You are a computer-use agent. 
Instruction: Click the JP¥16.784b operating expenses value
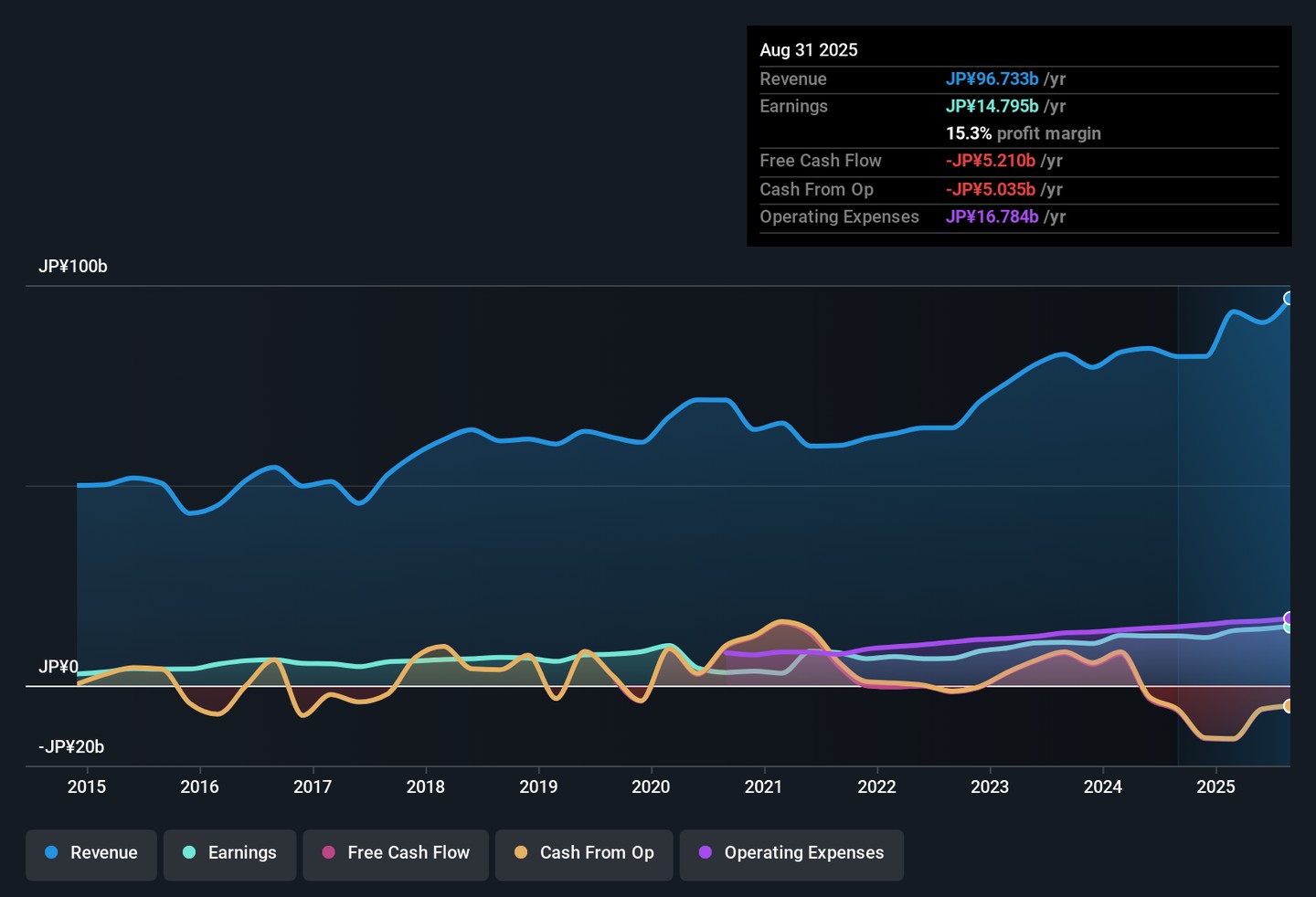[x=992, y=216]
